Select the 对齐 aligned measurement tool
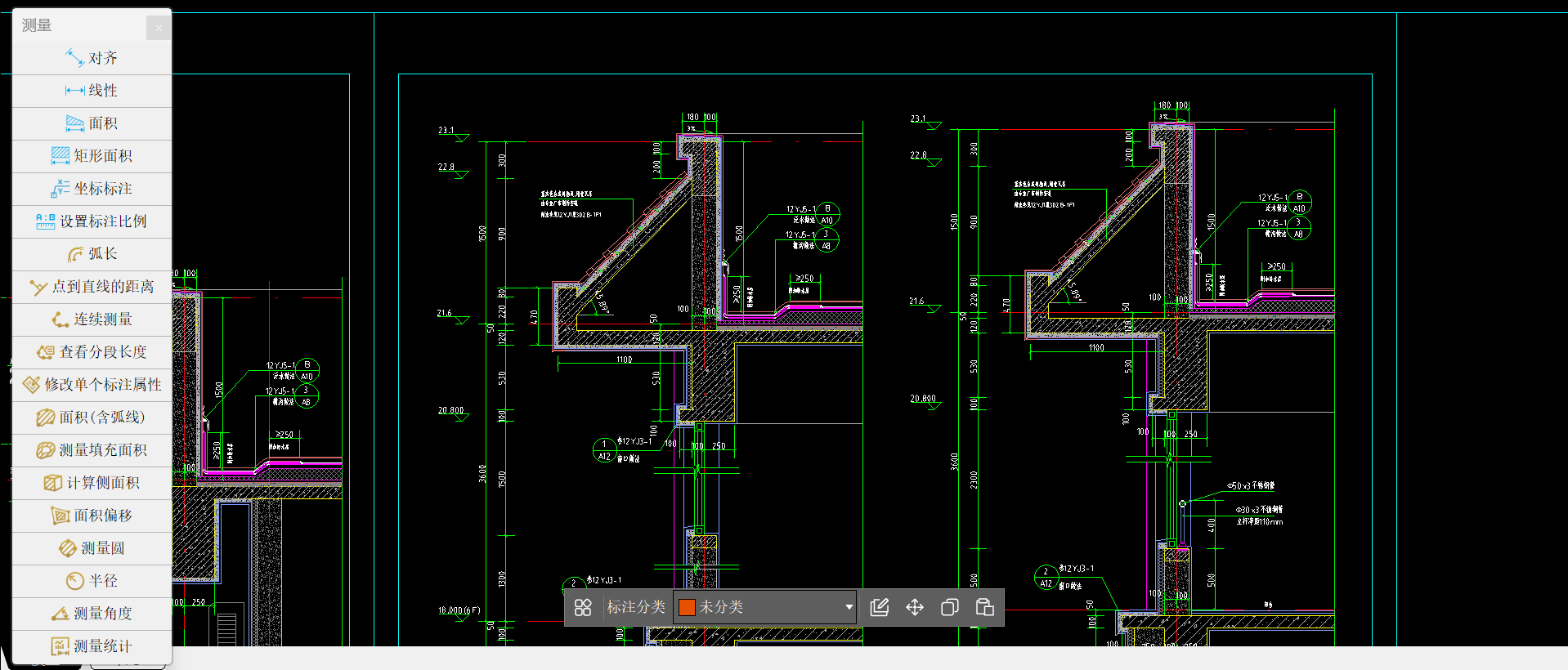The width and height of the screenshot is (1568, 670). click(92, 58)
